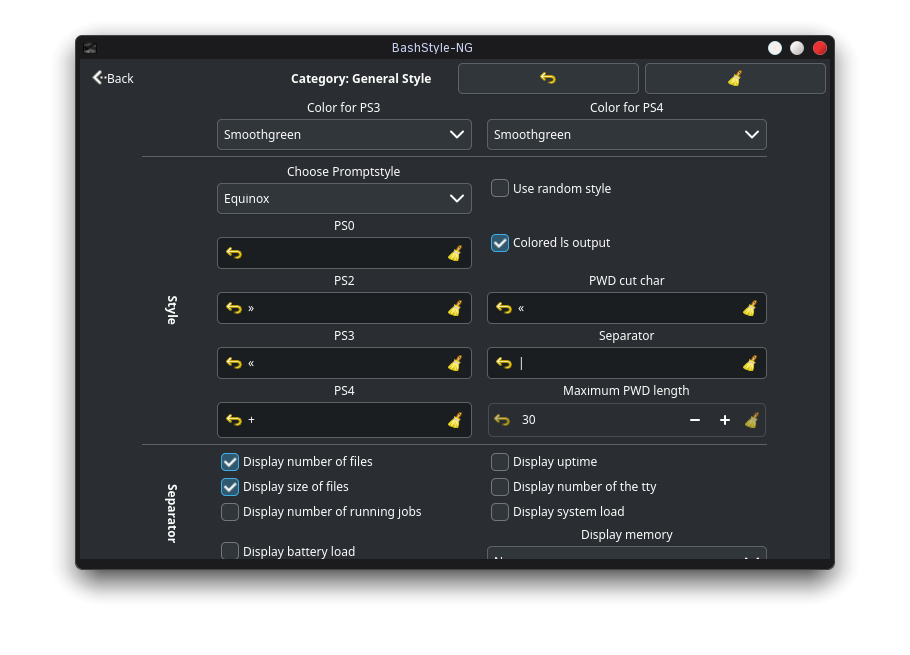Image resolution: width=910 pixels, height=655 pixels.
Task: Click the undo arrow in the Separator field
Action: (504, 363)
